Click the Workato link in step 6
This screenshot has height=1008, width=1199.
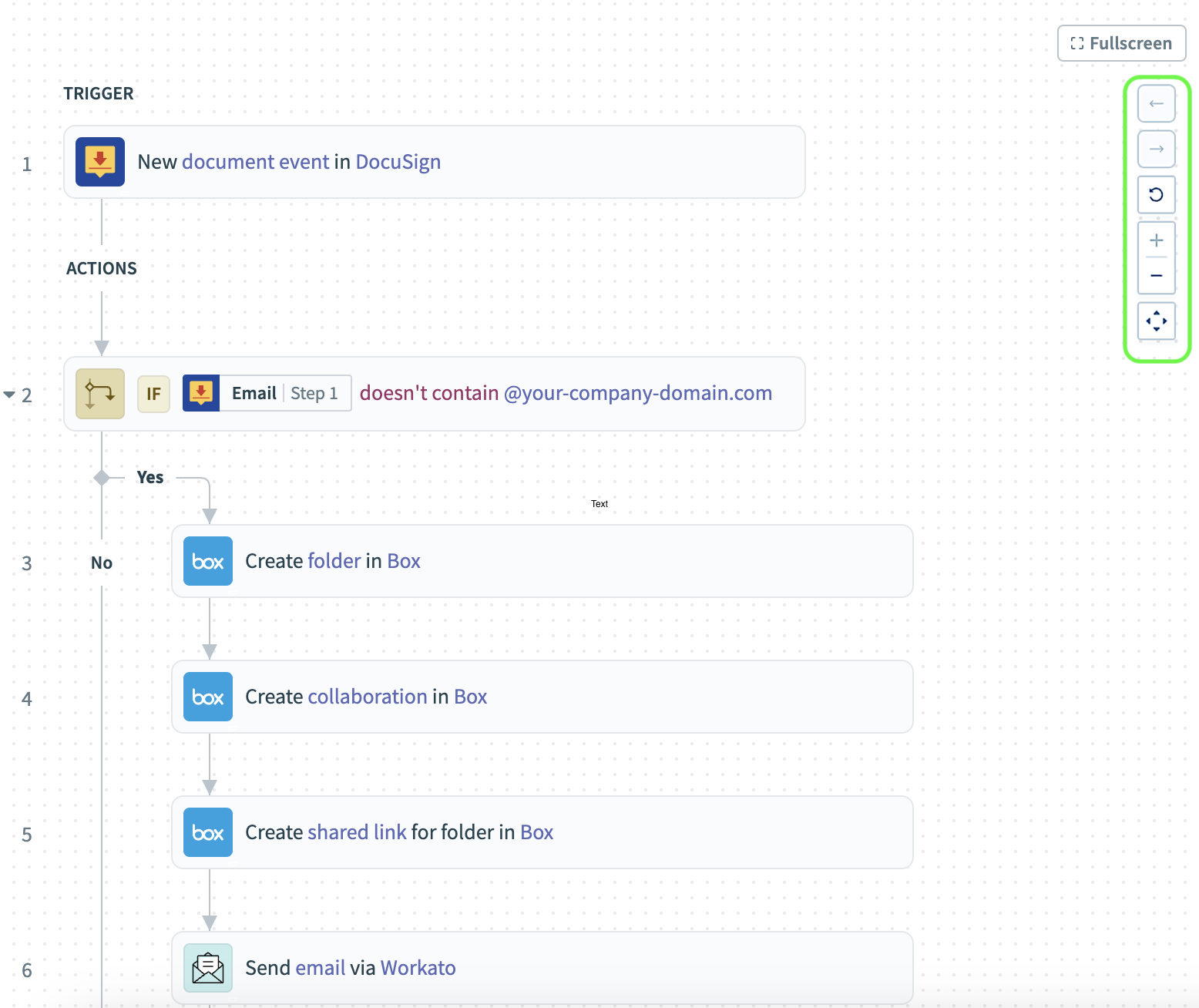click(418, 968)
